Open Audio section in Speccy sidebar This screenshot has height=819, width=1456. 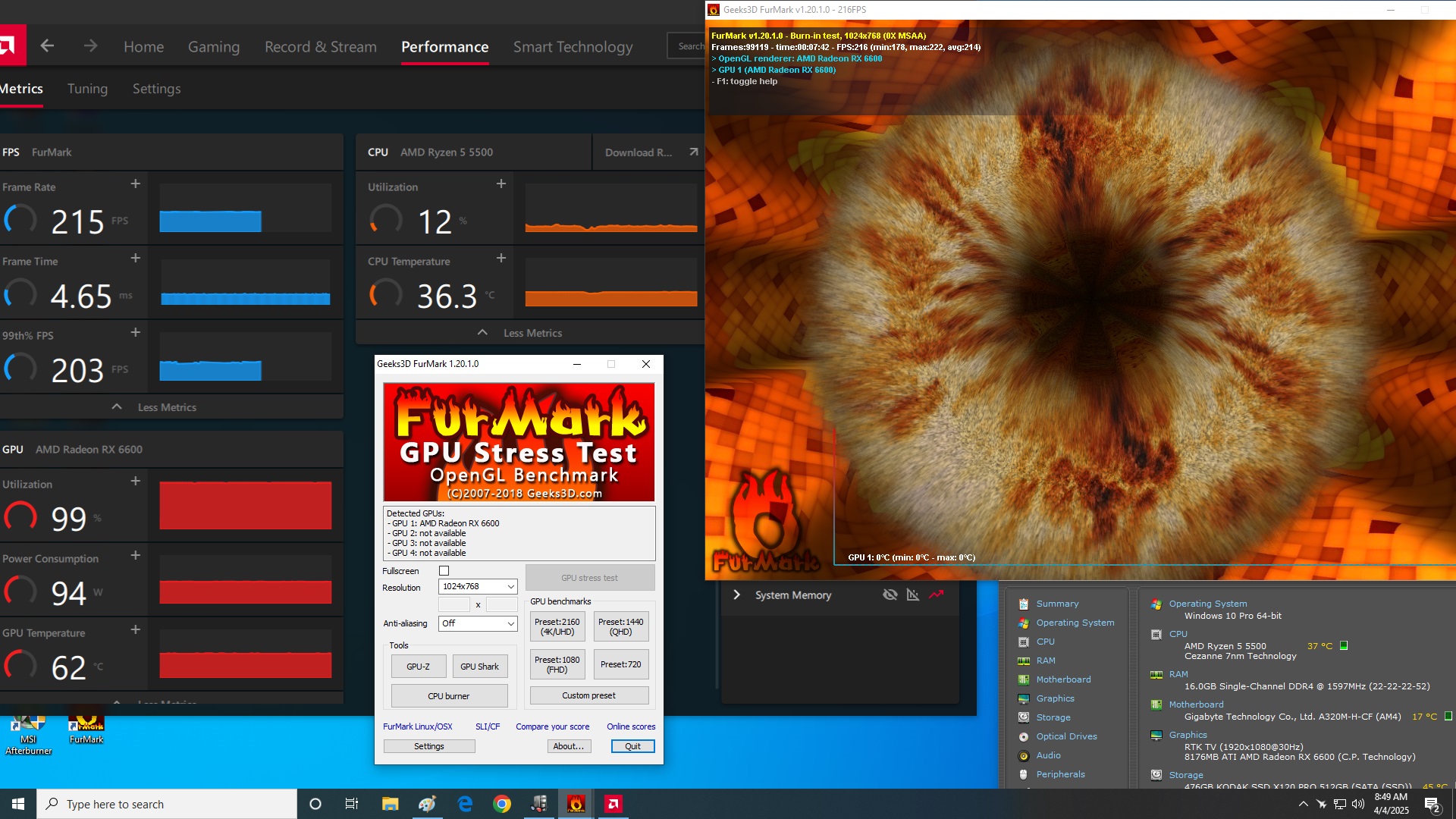point(1048,755)
